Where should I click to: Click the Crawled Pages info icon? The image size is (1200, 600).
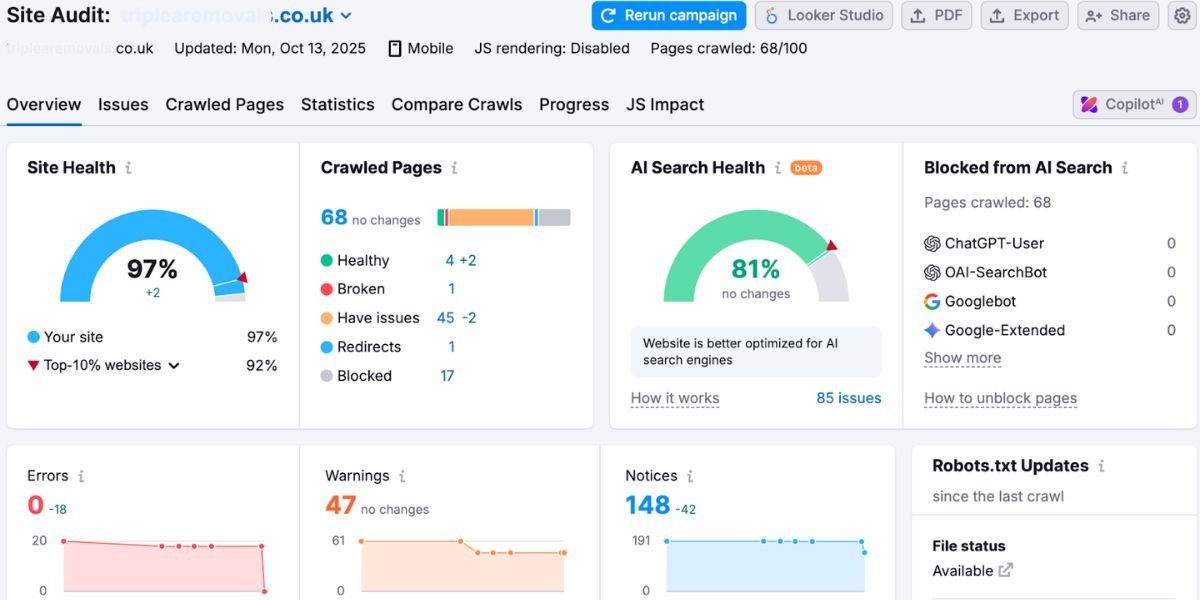click(x=454, y=168)
